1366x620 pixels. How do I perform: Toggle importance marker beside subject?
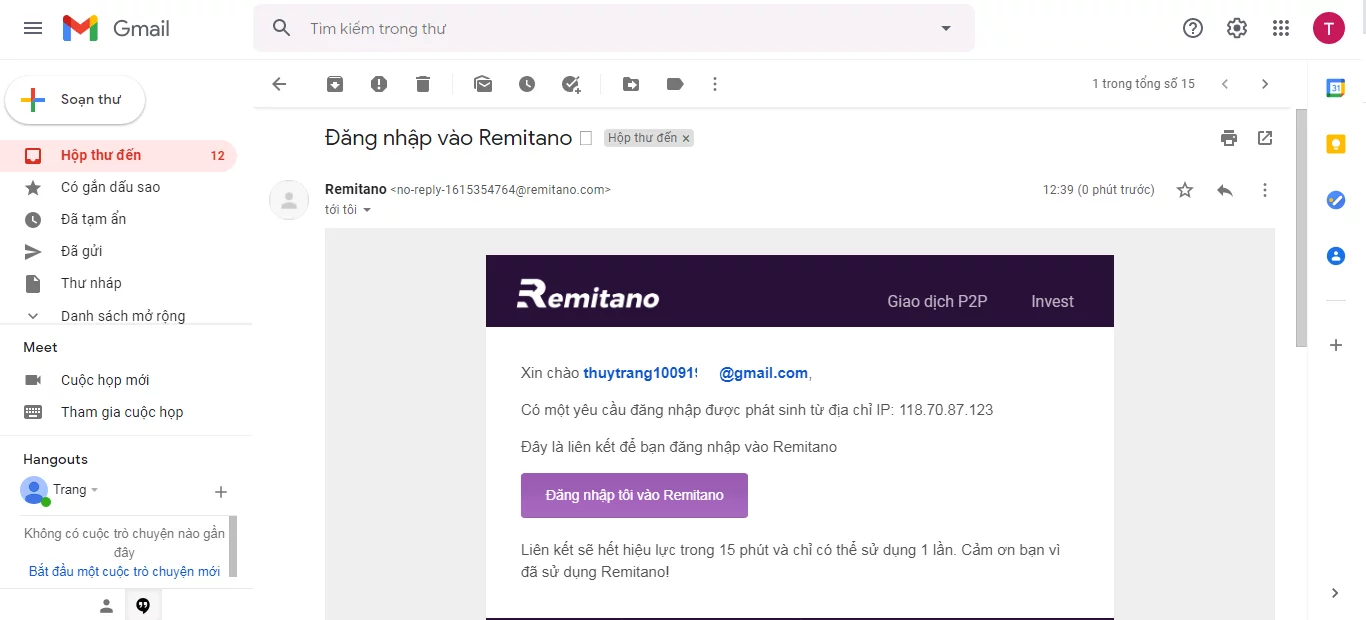587,138
